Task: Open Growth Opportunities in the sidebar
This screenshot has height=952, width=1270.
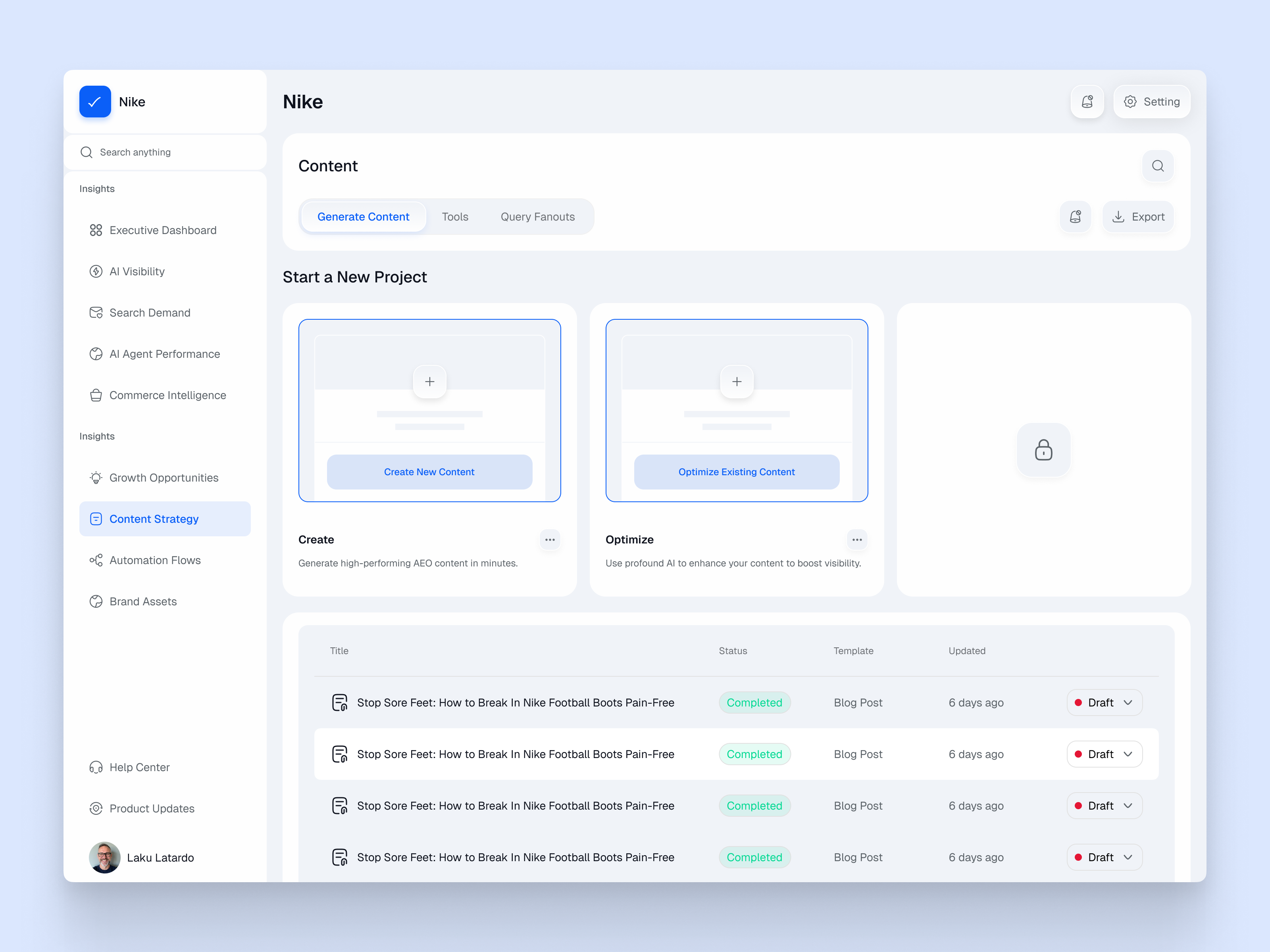Action: point(165,478)
